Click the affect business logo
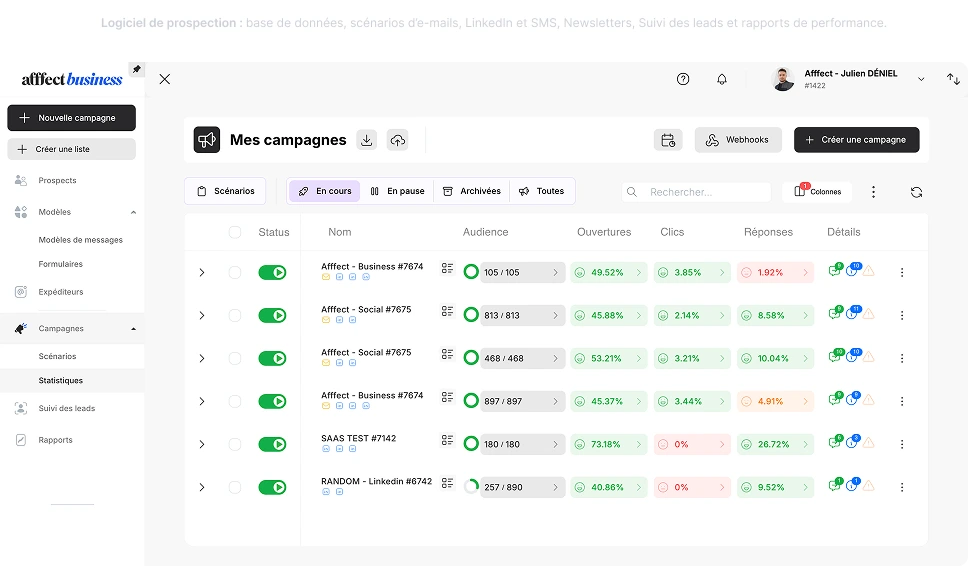This screenshot has width=968, height=566. (72, 79)
